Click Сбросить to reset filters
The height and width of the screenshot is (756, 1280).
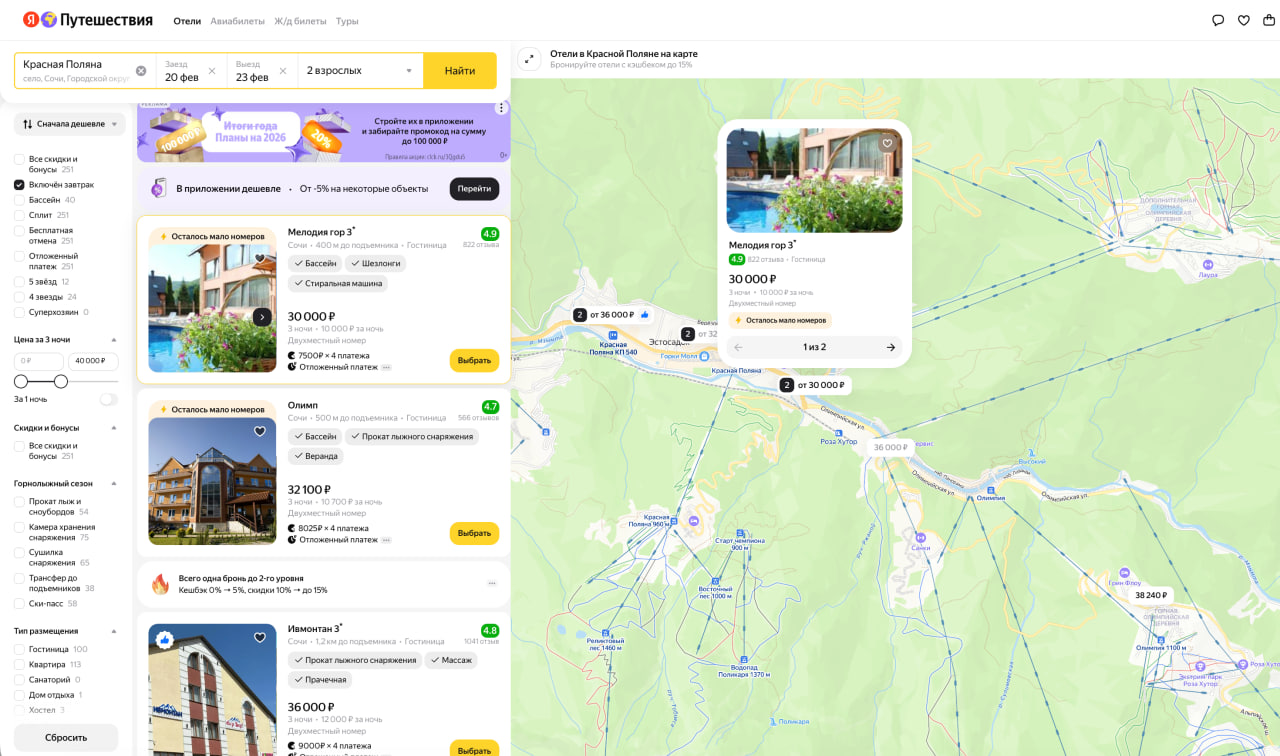(66, 737)
